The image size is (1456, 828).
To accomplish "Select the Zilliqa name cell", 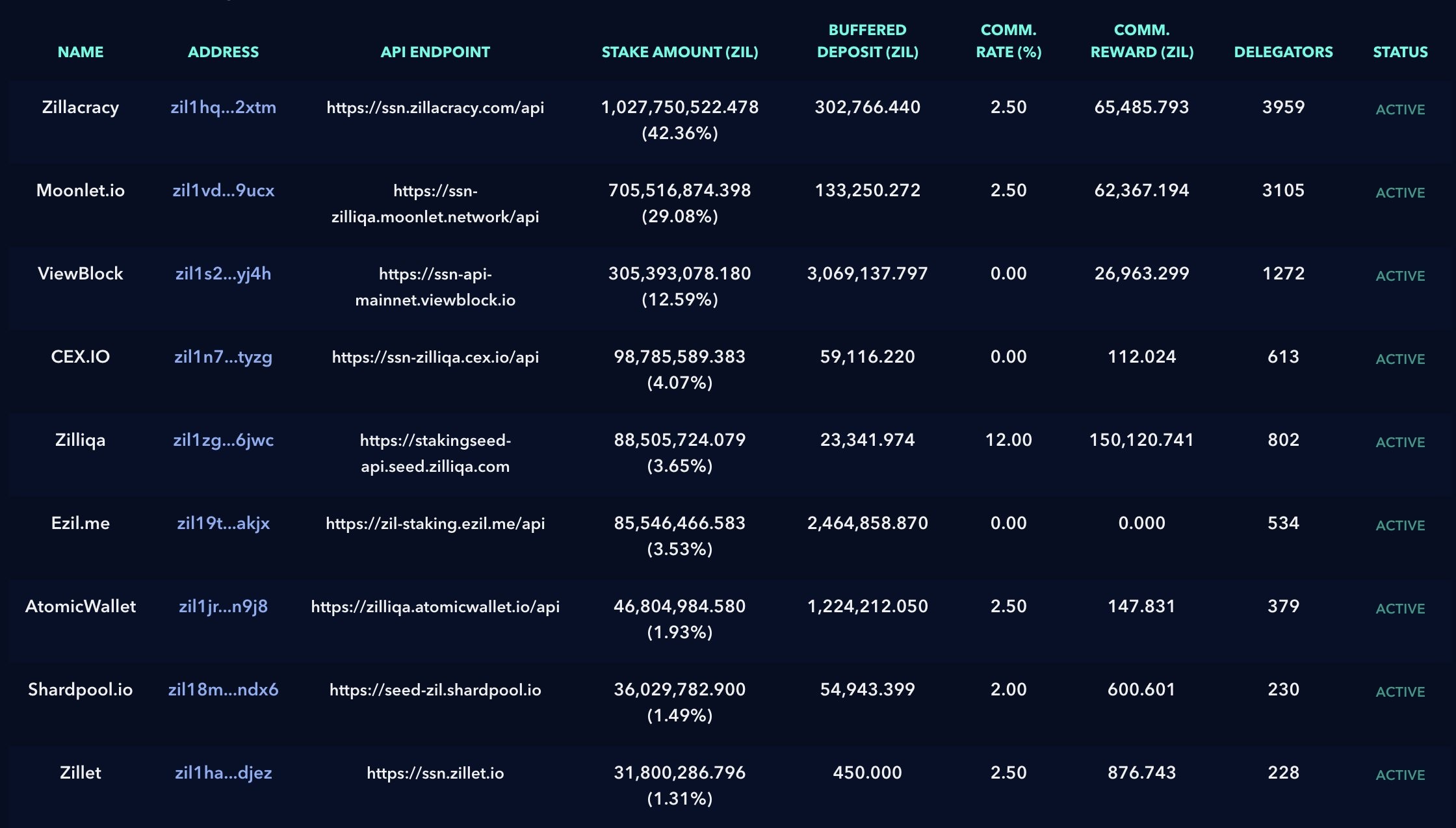I will coord(81,440).
